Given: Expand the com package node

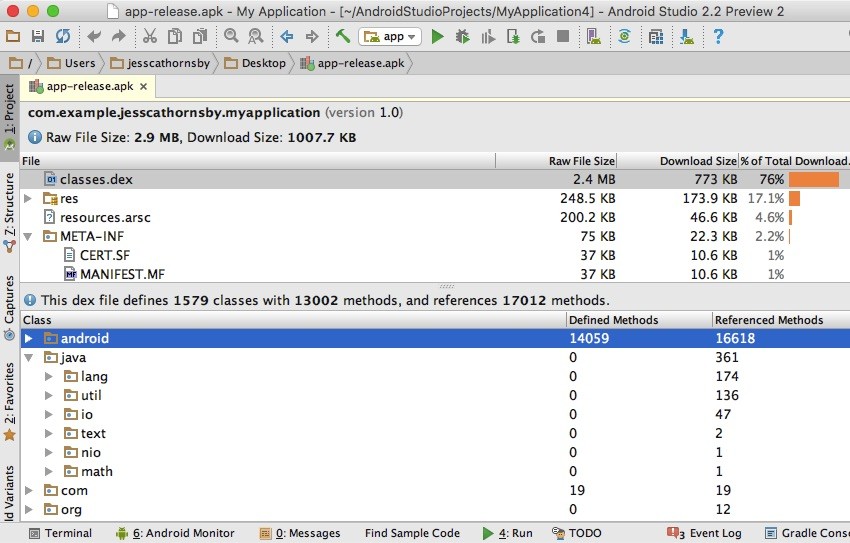Looking at the screenshot, I should [x=29, y=490].
